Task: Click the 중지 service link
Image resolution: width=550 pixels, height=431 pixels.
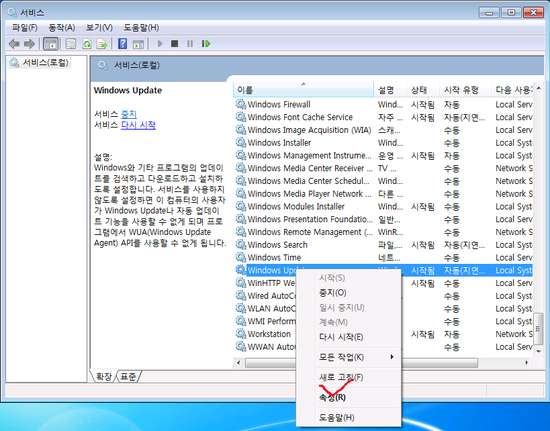Action: tap(129, 114)
